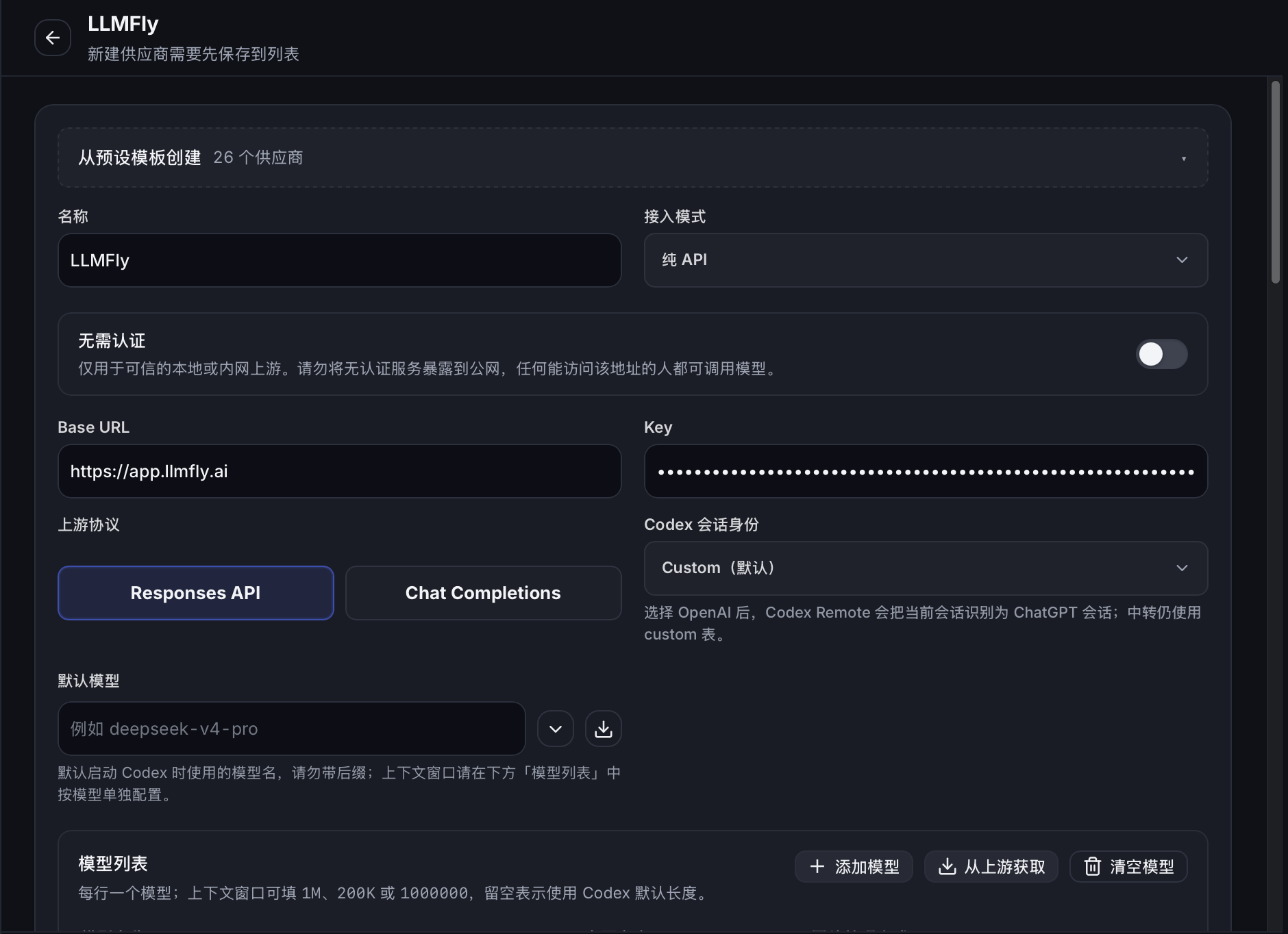The width and height of the screenshot is (1288, 934).
Task: Click the vertical scrollbar thumb
Action: pyautogui.click(x=1275, y=182)
